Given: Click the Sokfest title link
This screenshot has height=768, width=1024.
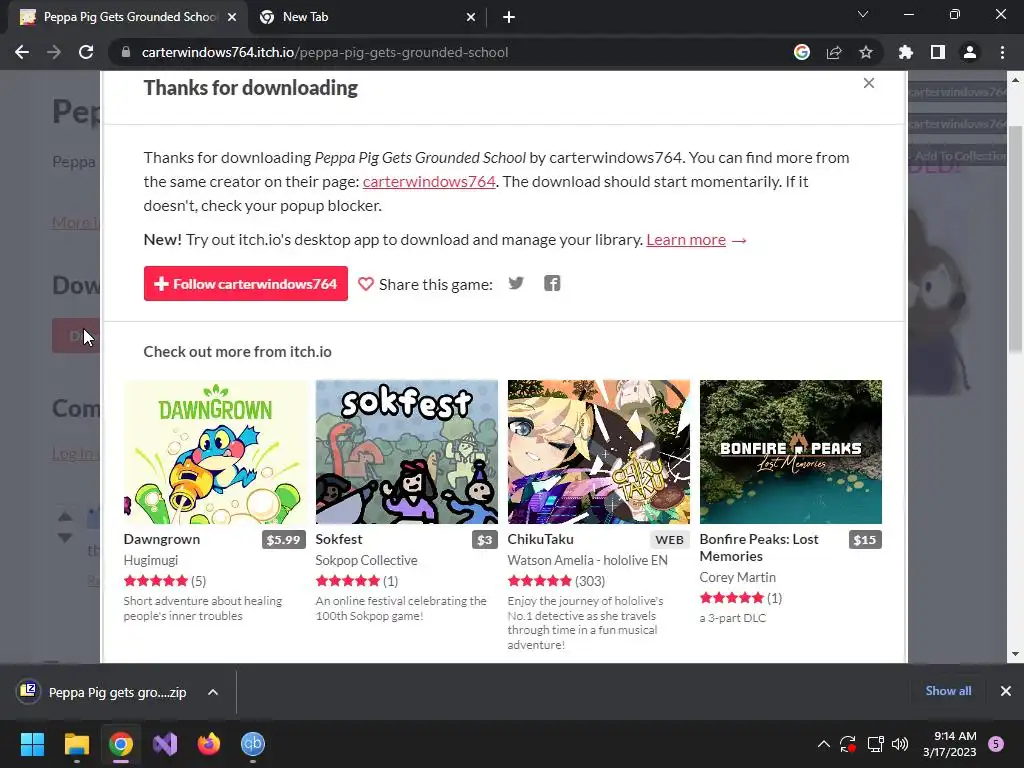Looking at the screenshot, I should 339,539.
